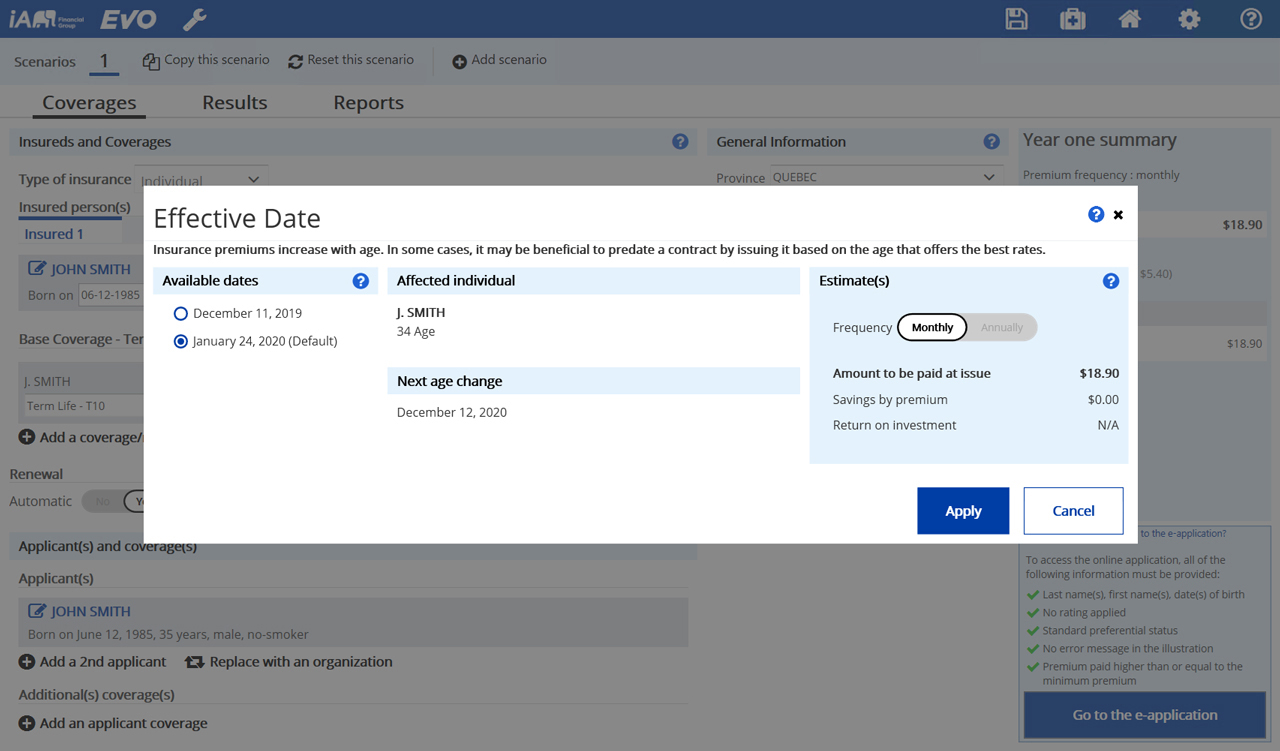
Task: Click the Apply button
Action: [962, 511]
